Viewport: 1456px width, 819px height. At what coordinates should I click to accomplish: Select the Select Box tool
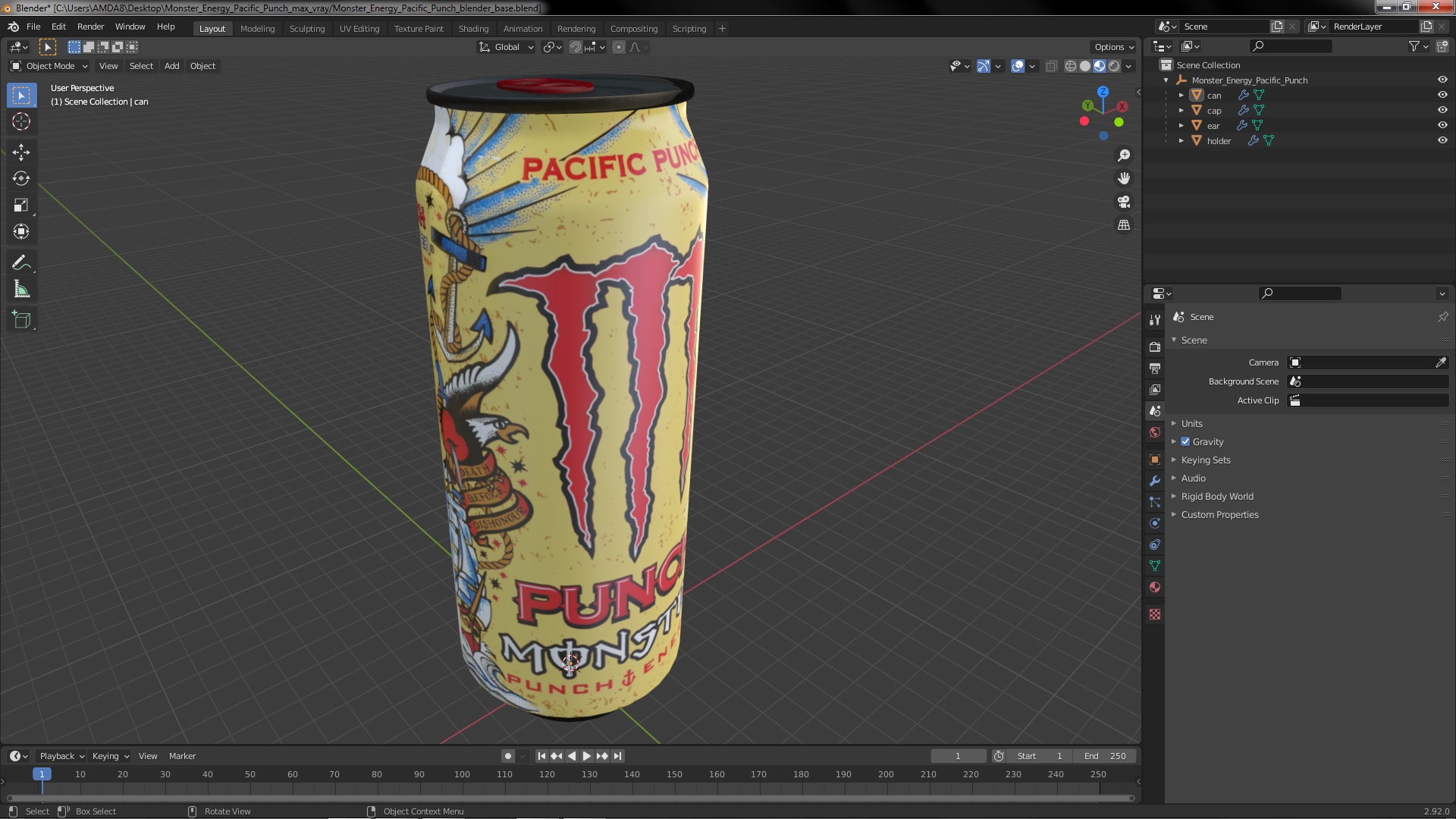pos(21,96)
